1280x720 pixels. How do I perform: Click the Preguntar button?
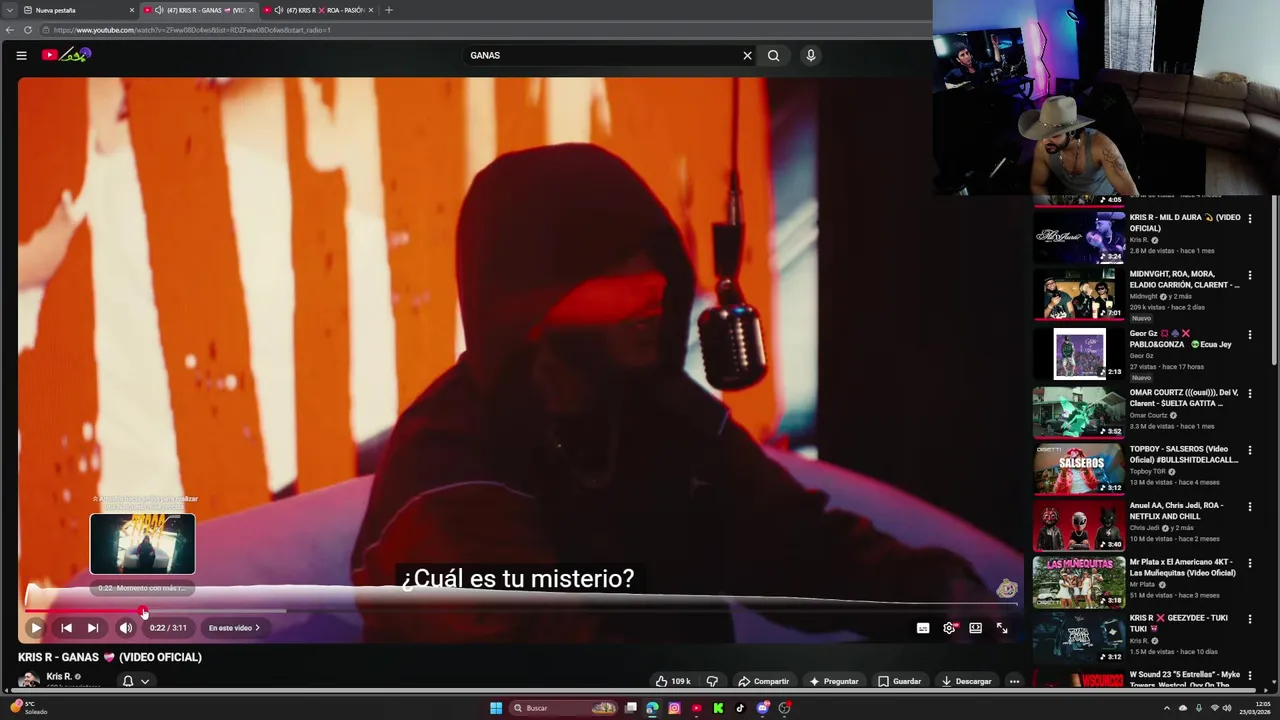[834, 681]
